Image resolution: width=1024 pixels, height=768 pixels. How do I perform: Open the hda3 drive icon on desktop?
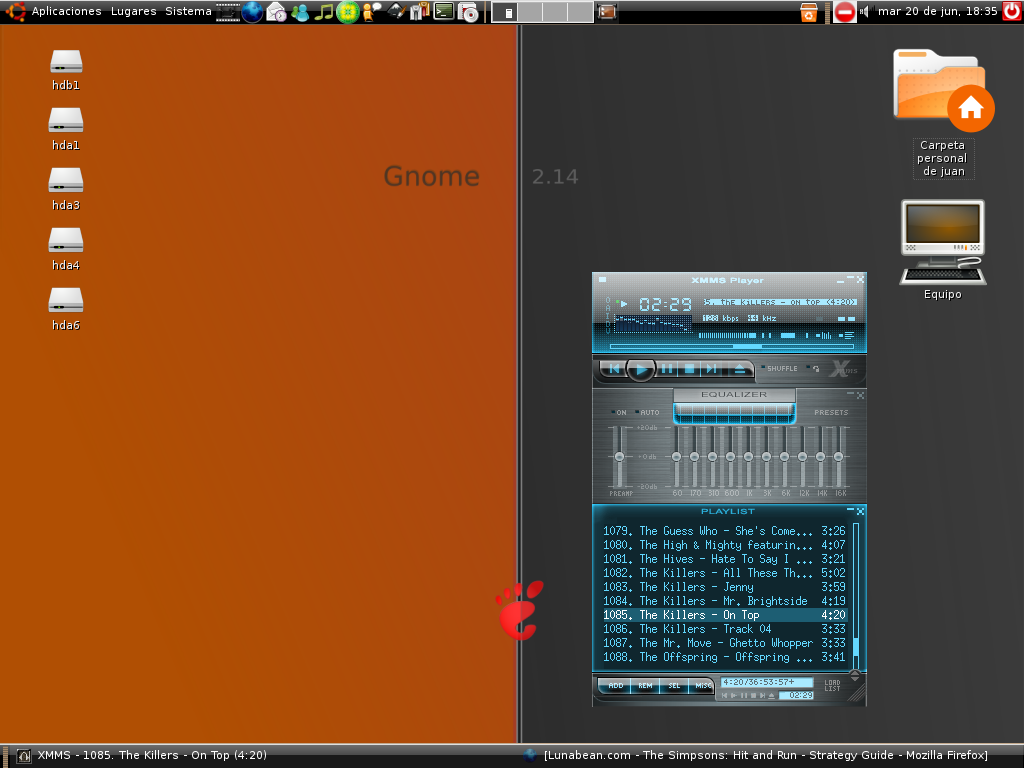[x=66, y=189]
